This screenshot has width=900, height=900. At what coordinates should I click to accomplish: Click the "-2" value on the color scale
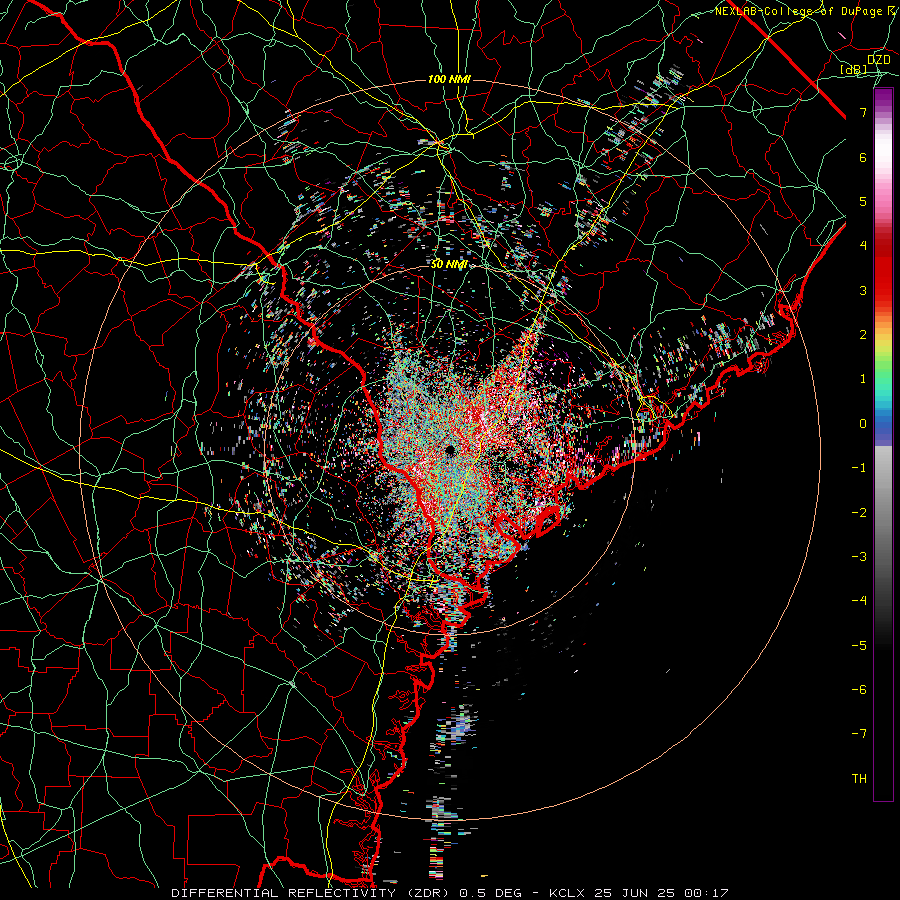pos(859,513)
